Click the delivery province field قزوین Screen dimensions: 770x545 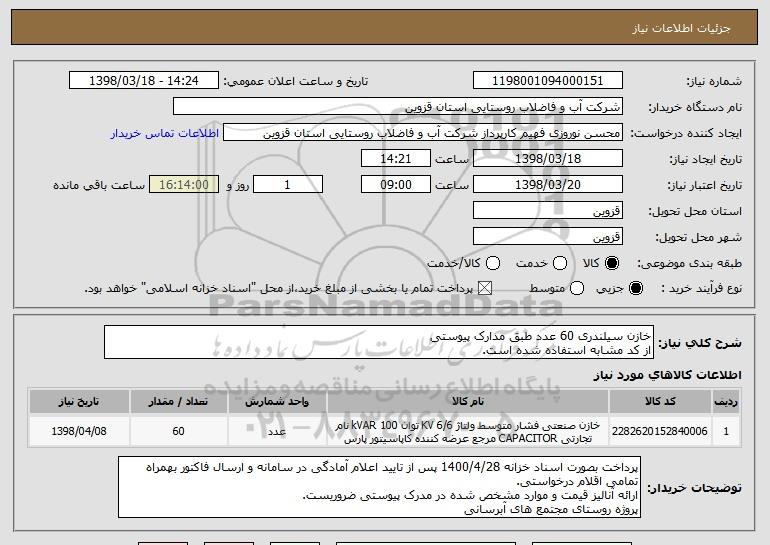548,211
